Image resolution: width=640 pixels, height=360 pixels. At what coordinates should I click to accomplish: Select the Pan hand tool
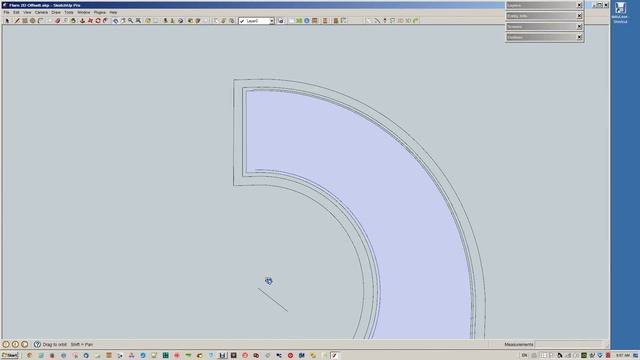[123, 20]
